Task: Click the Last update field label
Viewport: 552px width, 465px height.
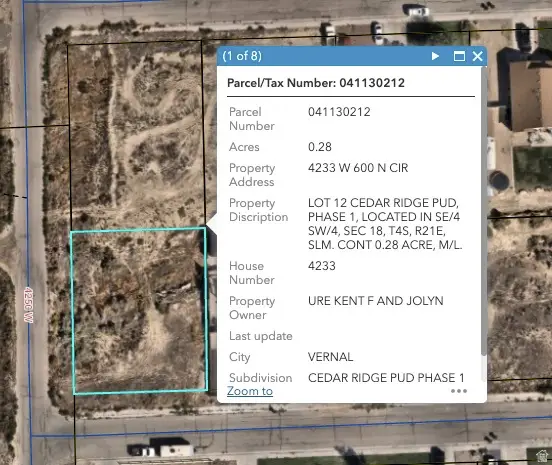Action: click(261, 336)
